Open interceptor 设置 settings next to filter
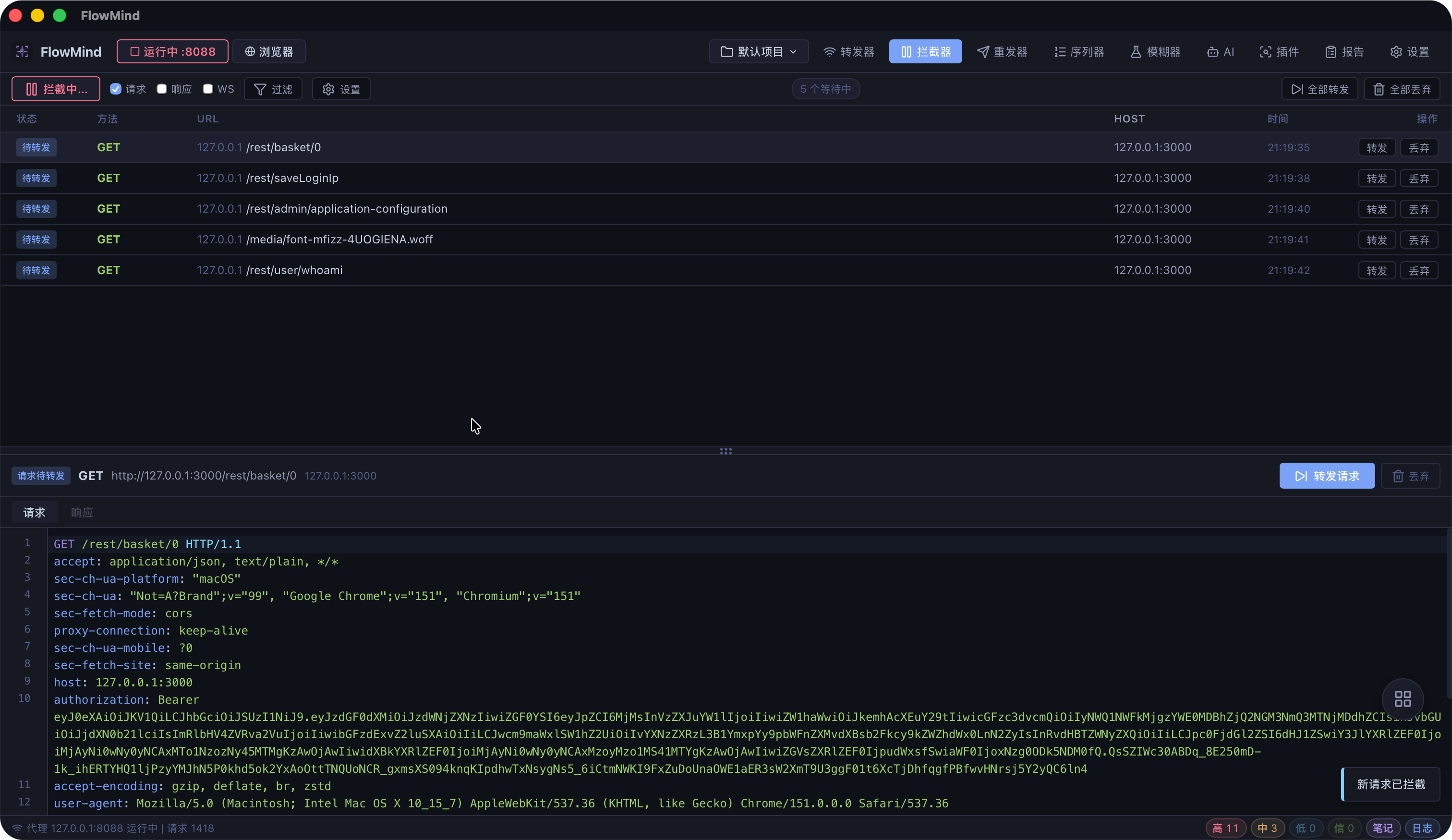This screenshot has width=1452, height=840. pos(341,89)
